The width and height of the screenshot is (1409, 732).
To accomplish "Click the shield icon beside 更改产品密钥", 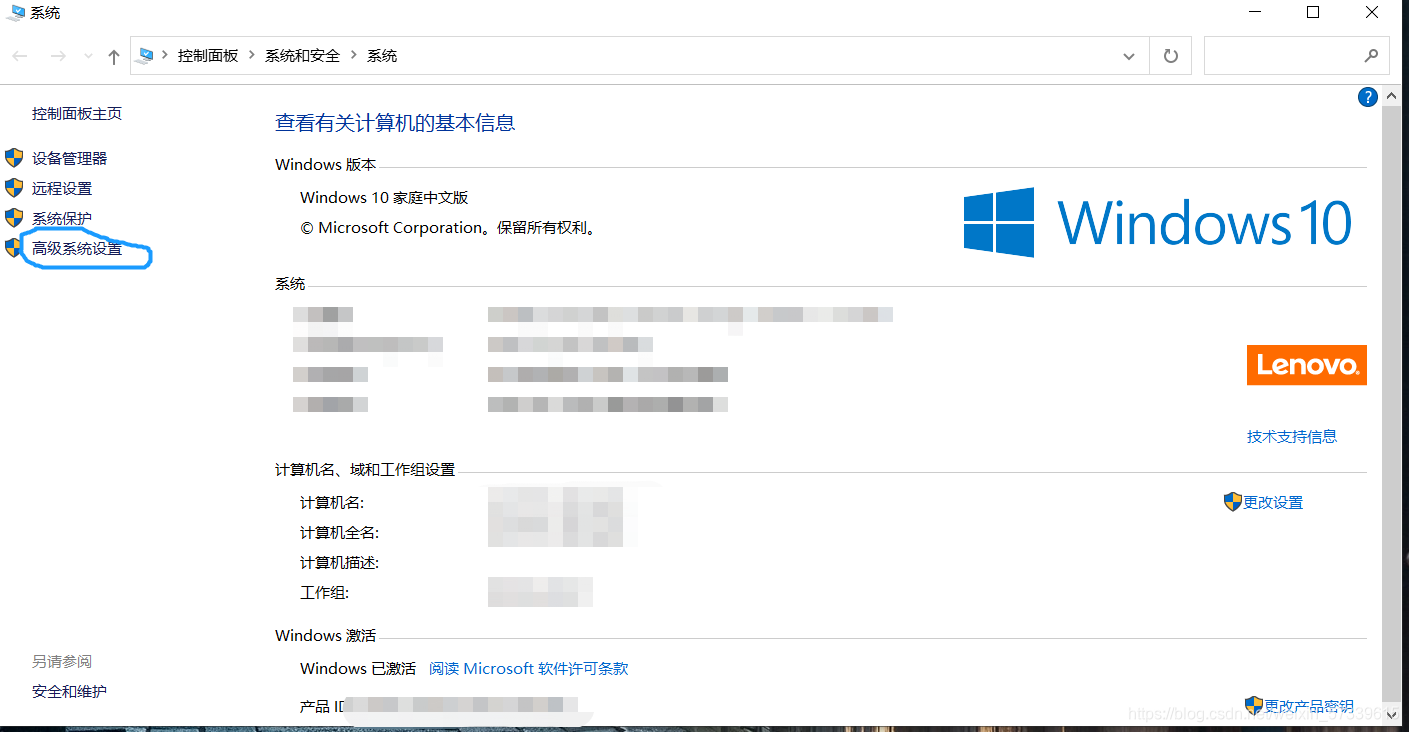I will pyautogui.click(x=1254, y=706).
